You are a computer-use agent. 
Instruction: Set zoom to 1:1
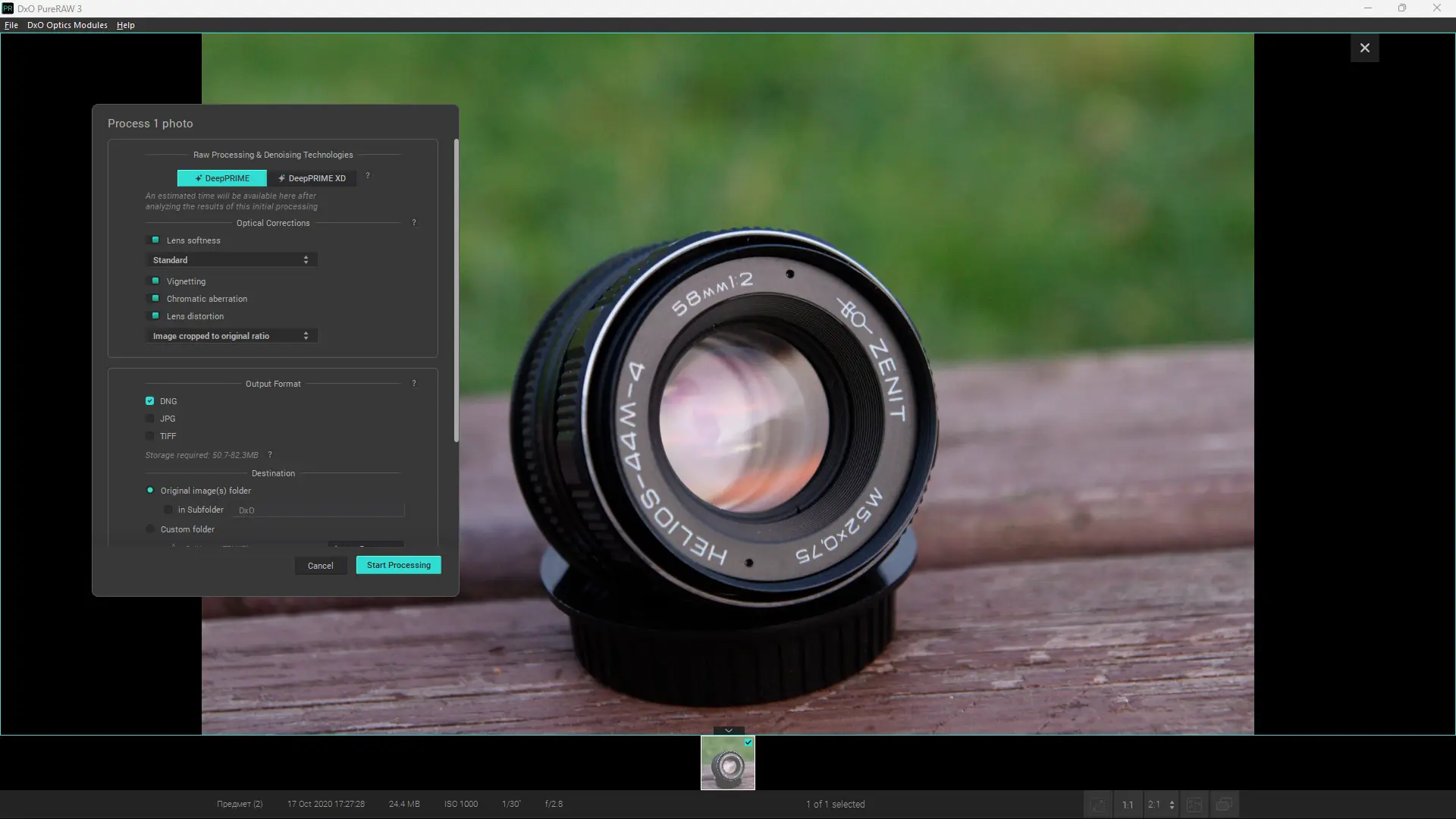pyautogui.click(x=1128, y=805)
